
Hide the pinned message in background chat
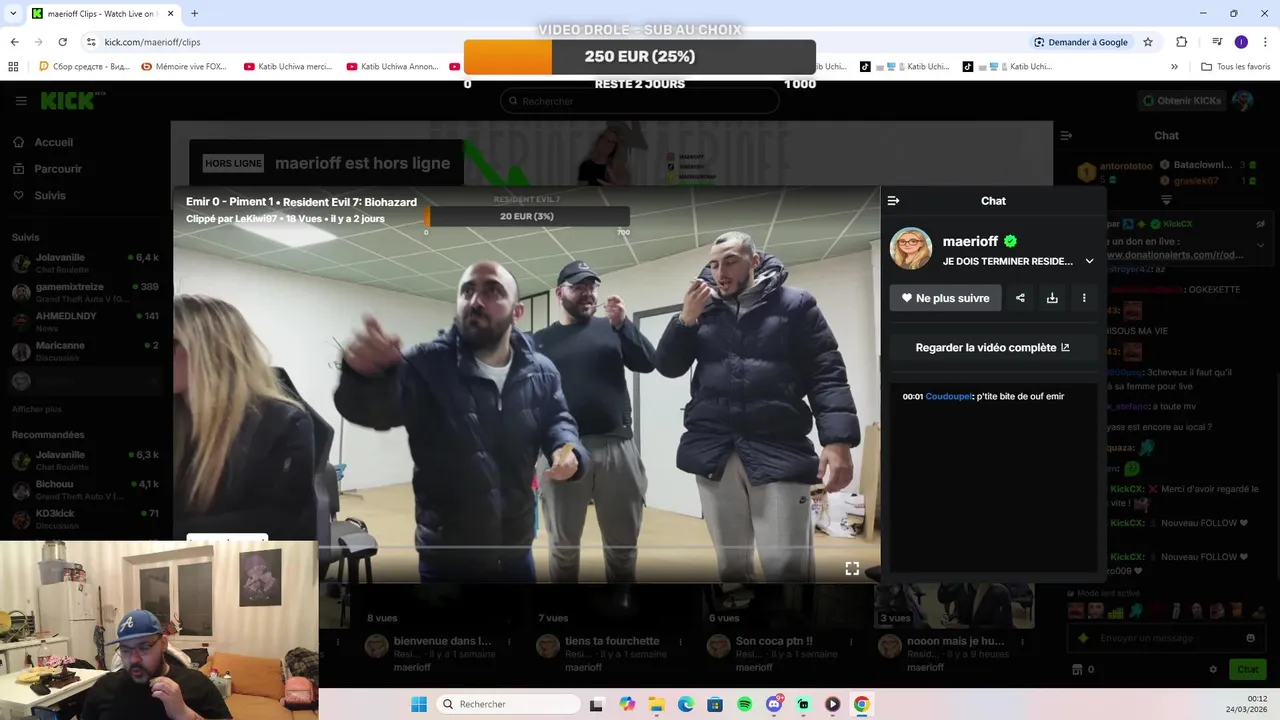tap(1261, 224)
